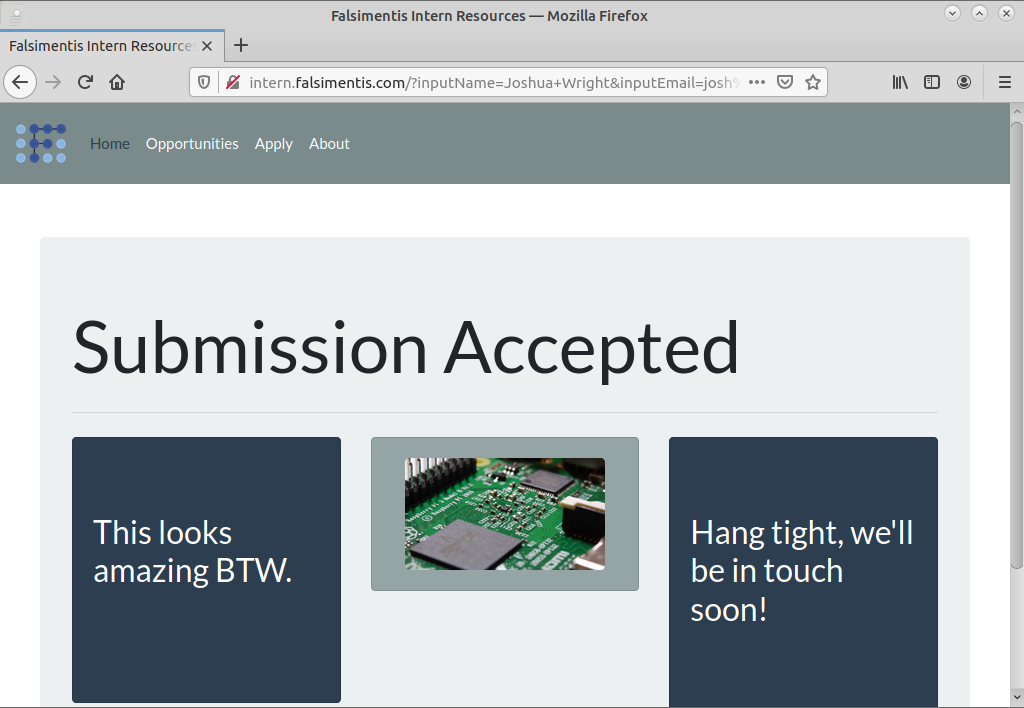The image size is (1024, 708).
Task: Open tracking protection shield info
Action: point(204,82)
